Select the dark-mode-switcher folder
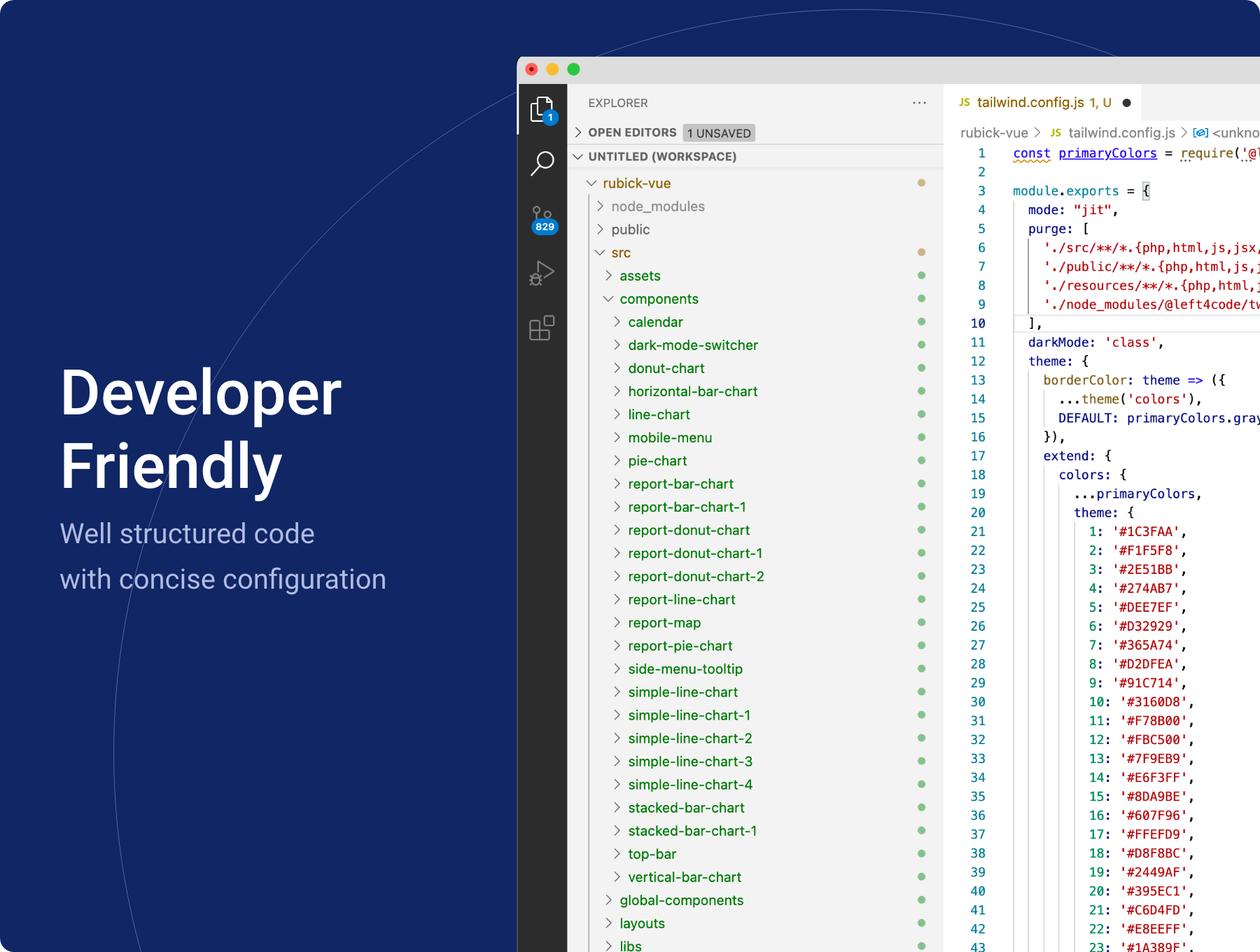 click(755, 345)
